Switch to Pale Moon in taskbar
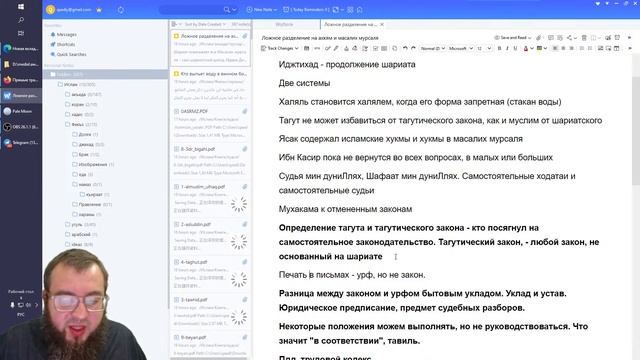 pos(21,111)
